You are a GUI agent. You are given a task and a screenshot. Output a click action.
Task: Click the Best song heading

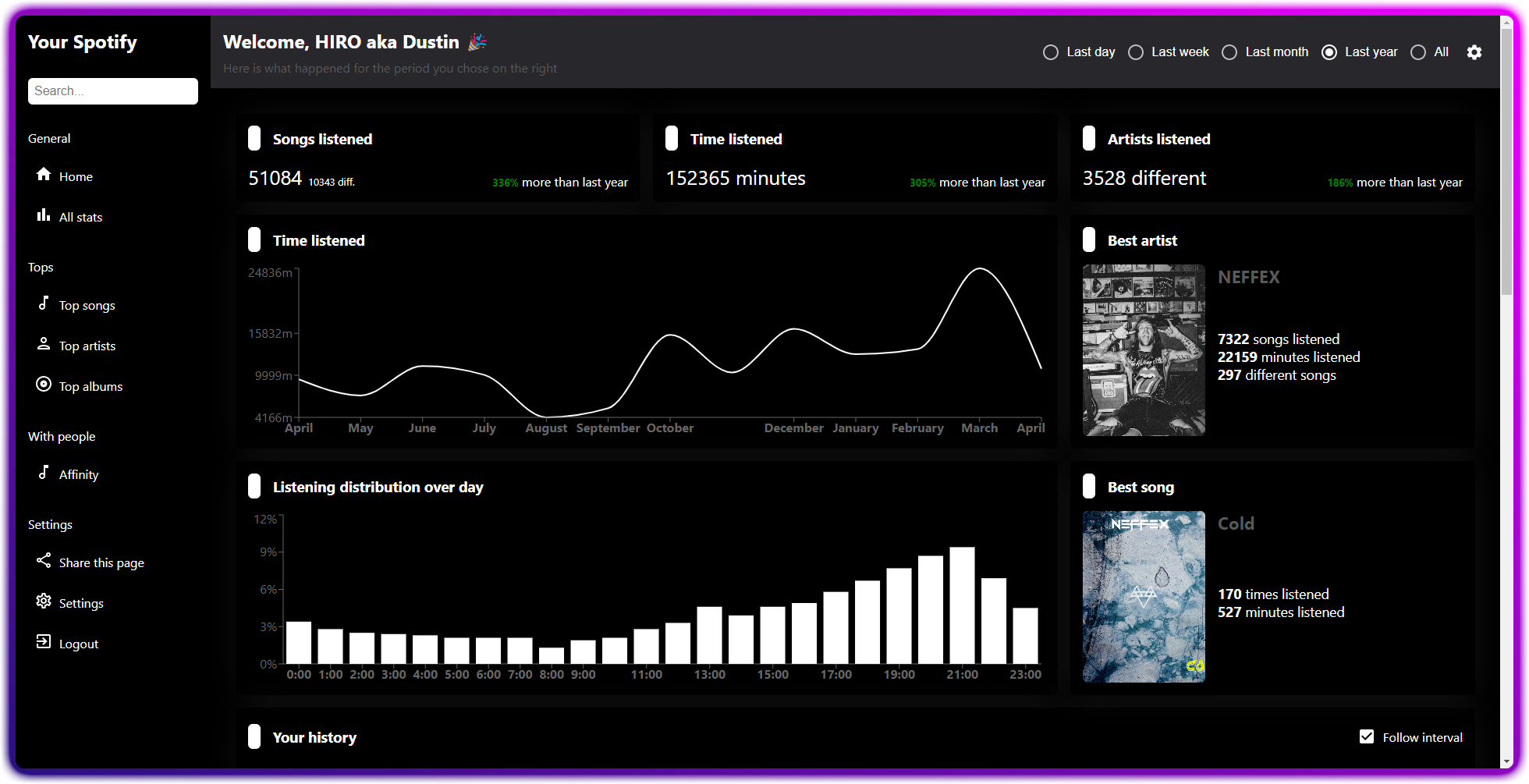pyautogui.click(x=1141, y=487)
